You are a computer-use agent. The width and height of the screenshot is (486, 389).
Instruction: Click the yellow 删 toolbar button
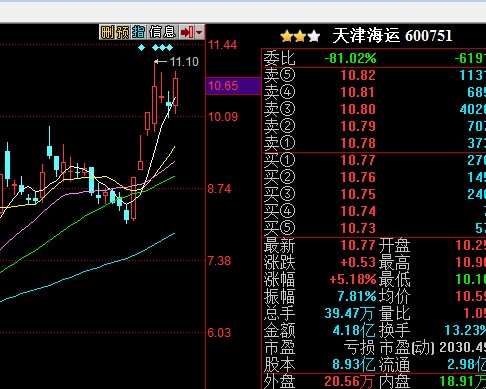click(x=107, y=32)
